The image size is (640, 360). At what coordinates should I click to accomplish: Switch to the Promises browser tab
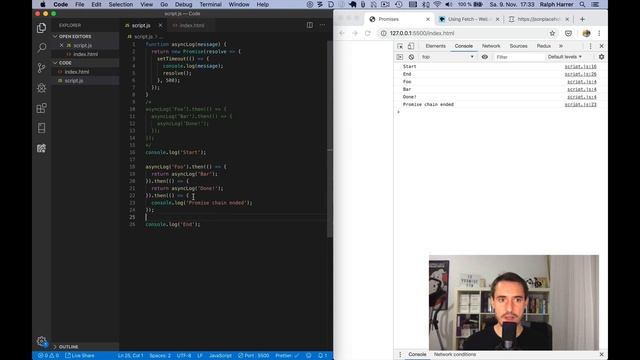[400, 19]
